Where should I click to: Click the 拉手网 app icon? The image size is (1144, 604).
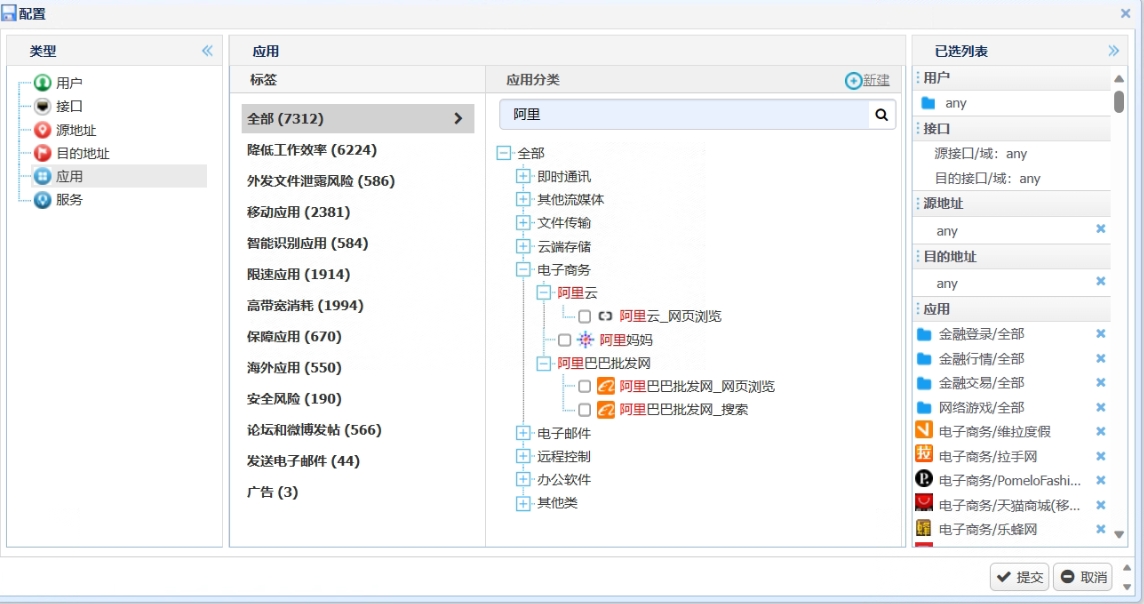coord(924,453)
